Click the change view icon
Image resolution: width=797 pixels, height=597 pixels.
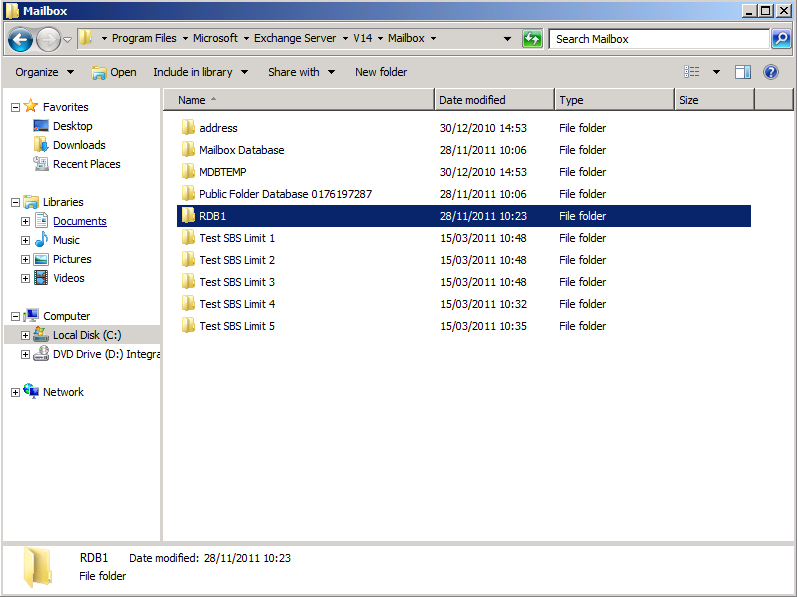[692, 72]
